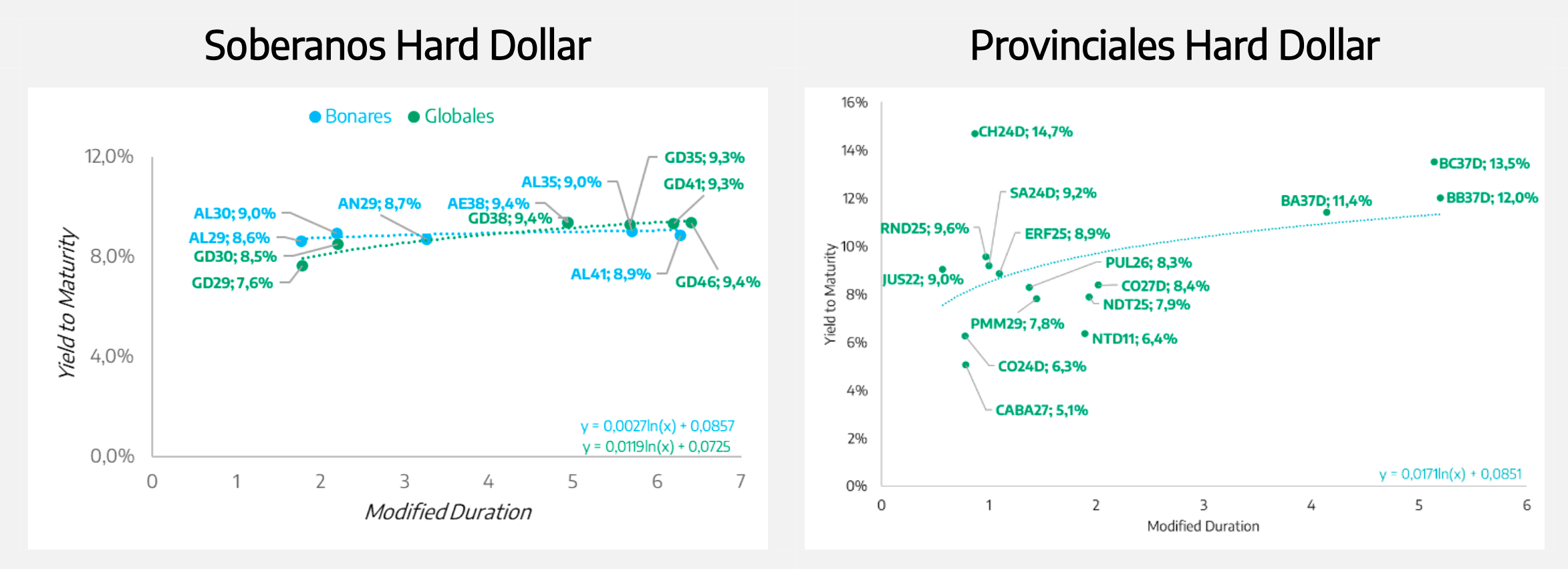Click the AL41; 8,9% data label
Image resolution: width=1568 pixels, height=569 pixels.
[x=610, y=274]
